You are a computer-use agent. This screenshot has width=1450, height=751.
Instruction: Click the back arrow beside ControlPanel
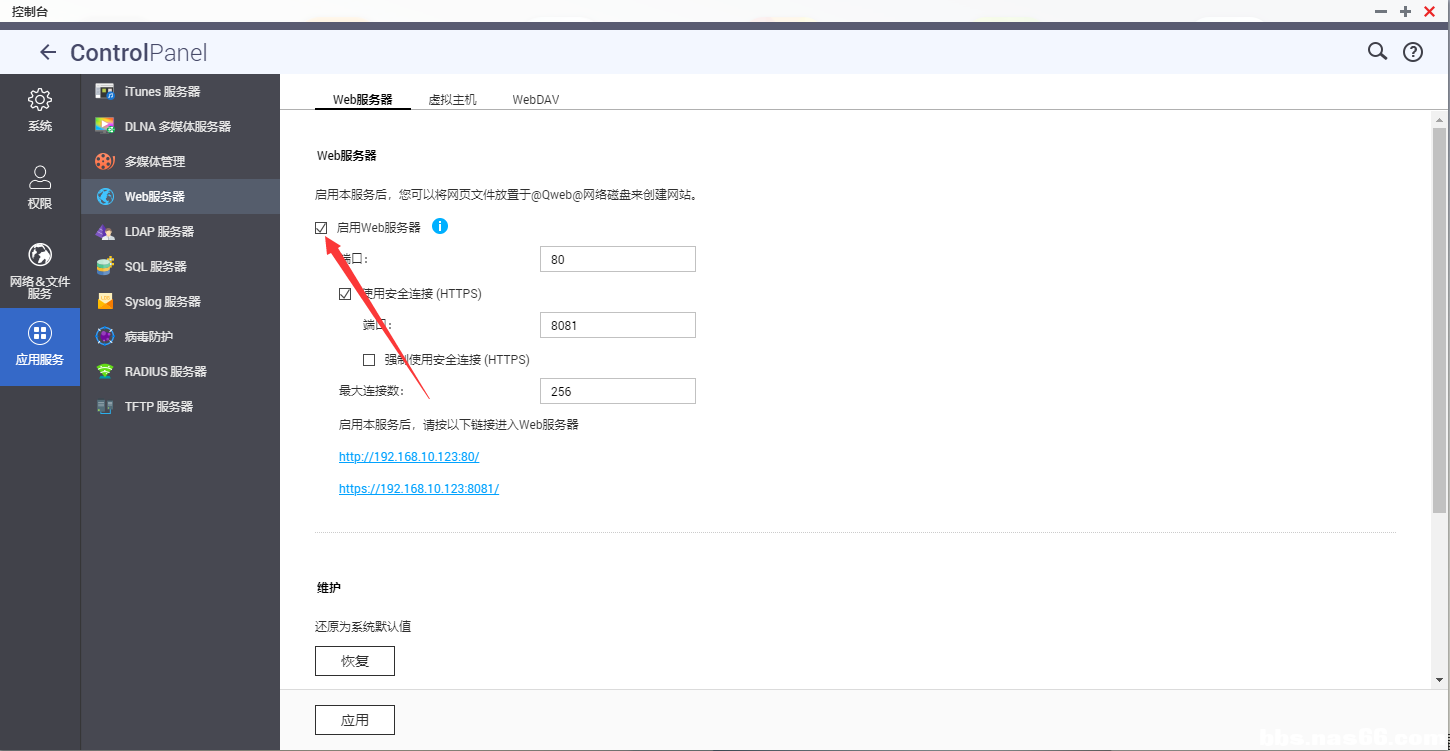(x=48, y=53)
